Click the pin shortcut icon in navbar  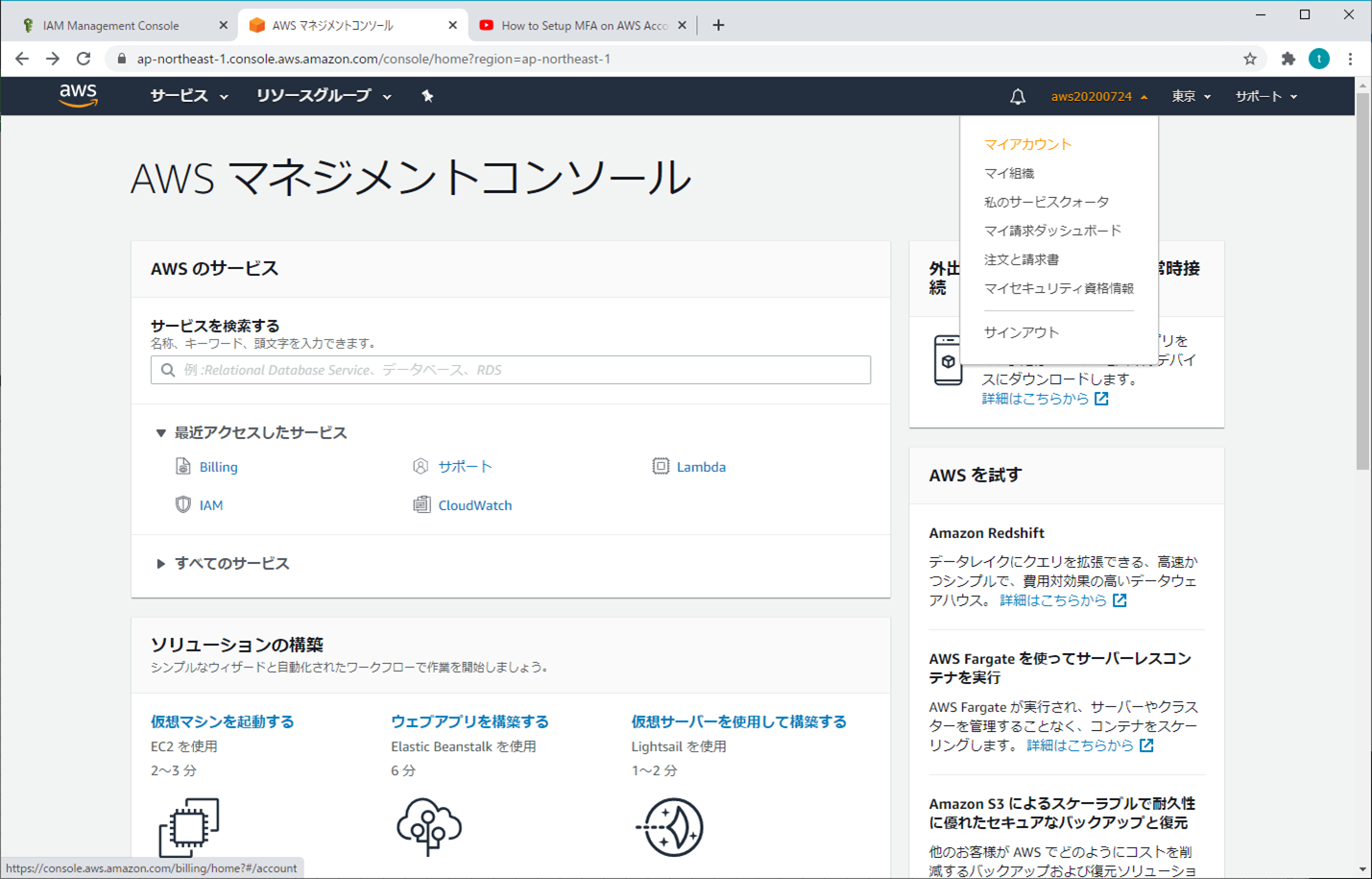(x=427, y=96)
